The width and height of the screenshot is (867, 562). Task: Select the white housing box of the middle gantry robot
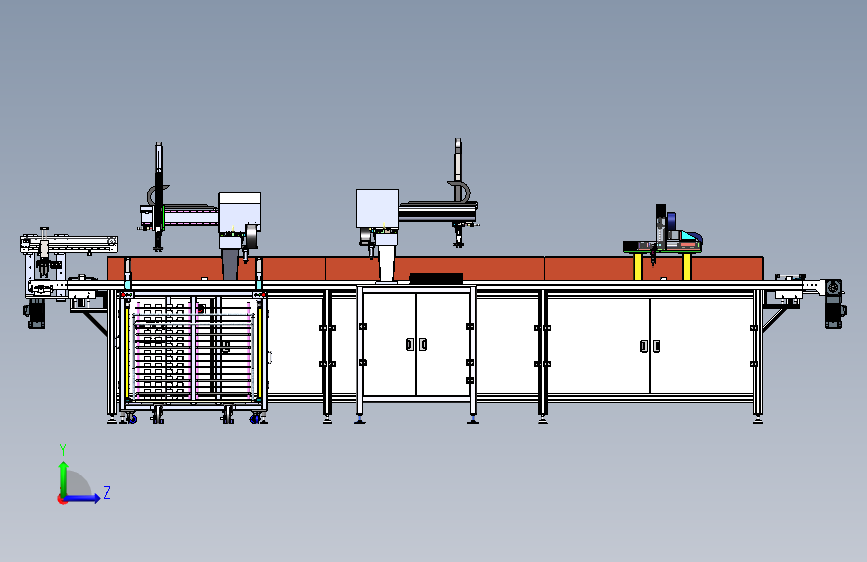377,209
